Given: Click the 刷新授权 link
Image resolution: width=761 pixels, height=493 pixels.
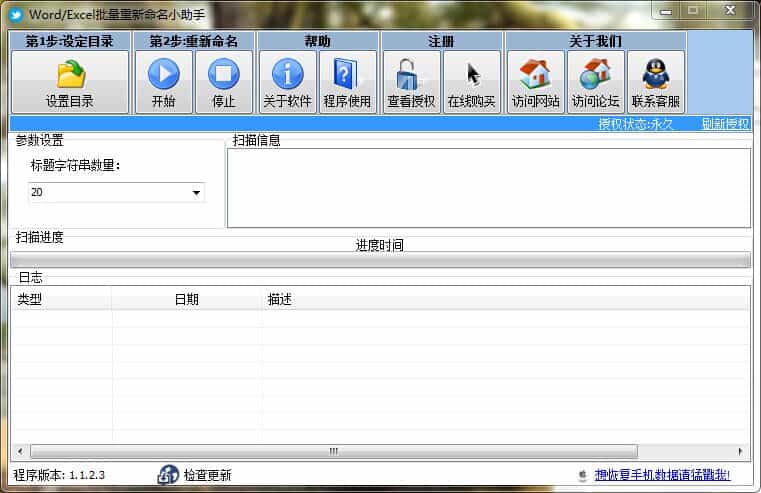Looking at the screenshot, I should 726,124.
